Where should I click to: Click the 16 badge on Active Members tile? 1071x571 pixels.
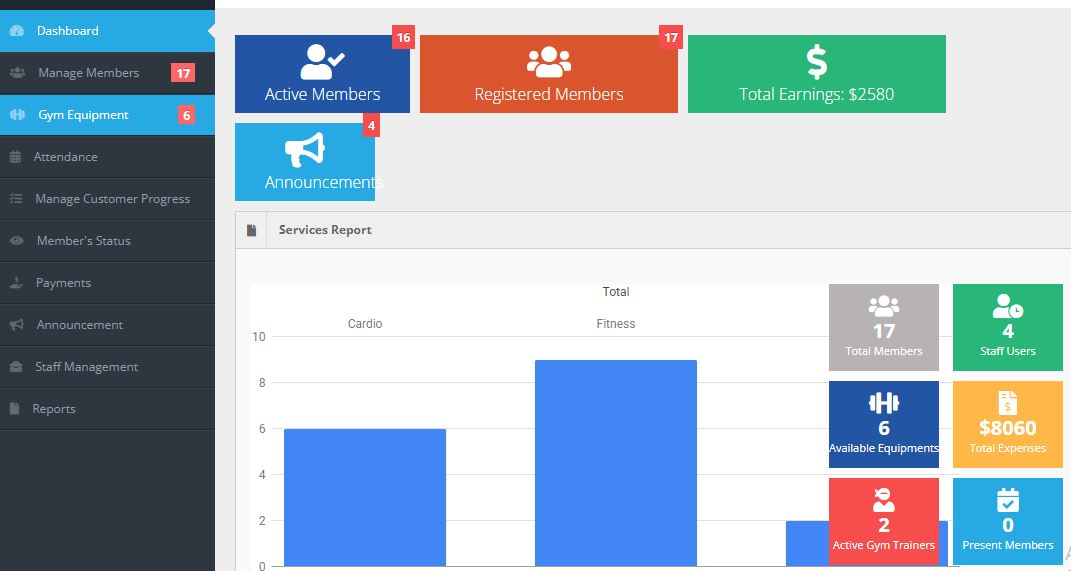pyautogui.click(x=404, y=37)
